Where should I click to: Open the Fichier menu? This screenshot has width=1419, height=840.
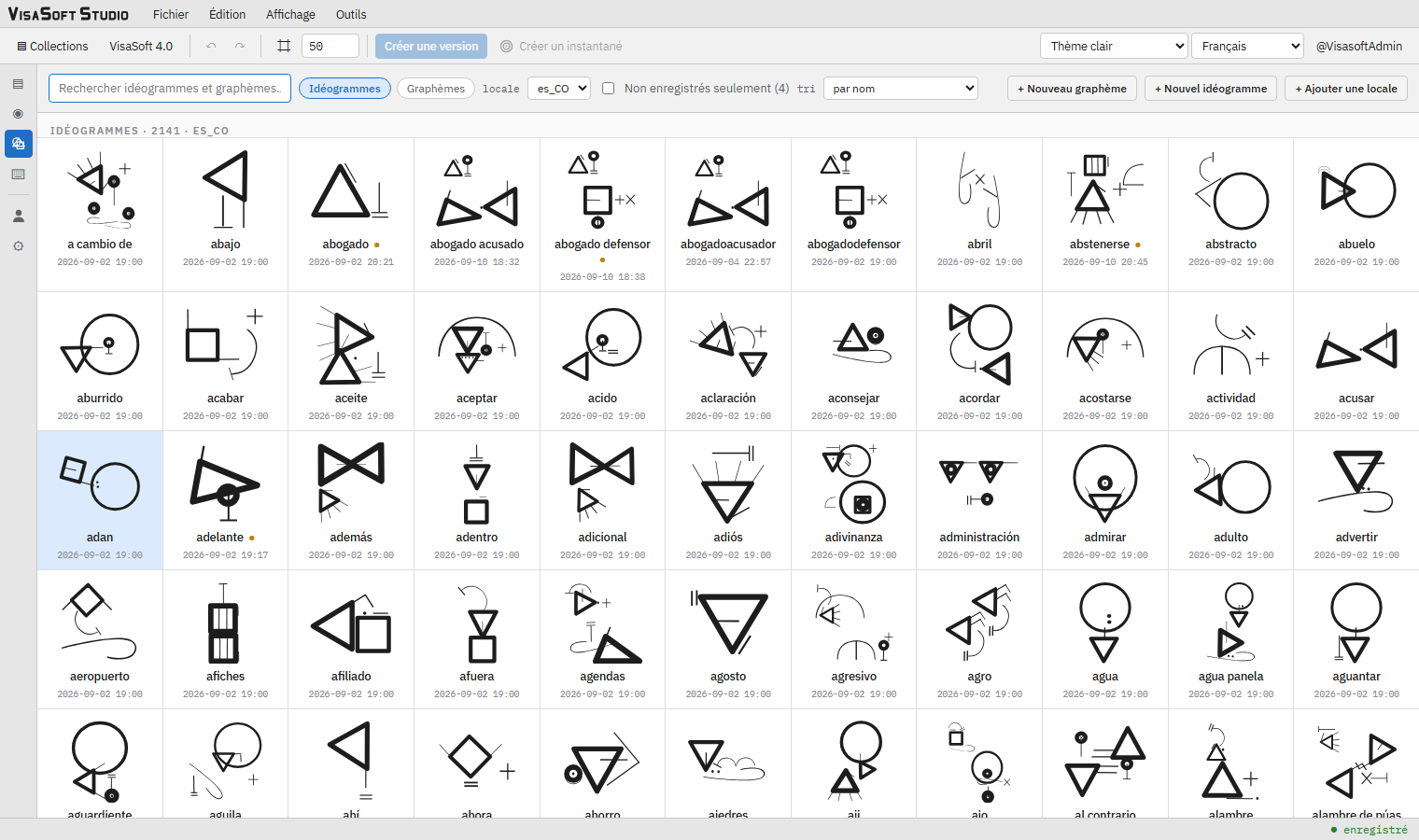pos(171,14)
